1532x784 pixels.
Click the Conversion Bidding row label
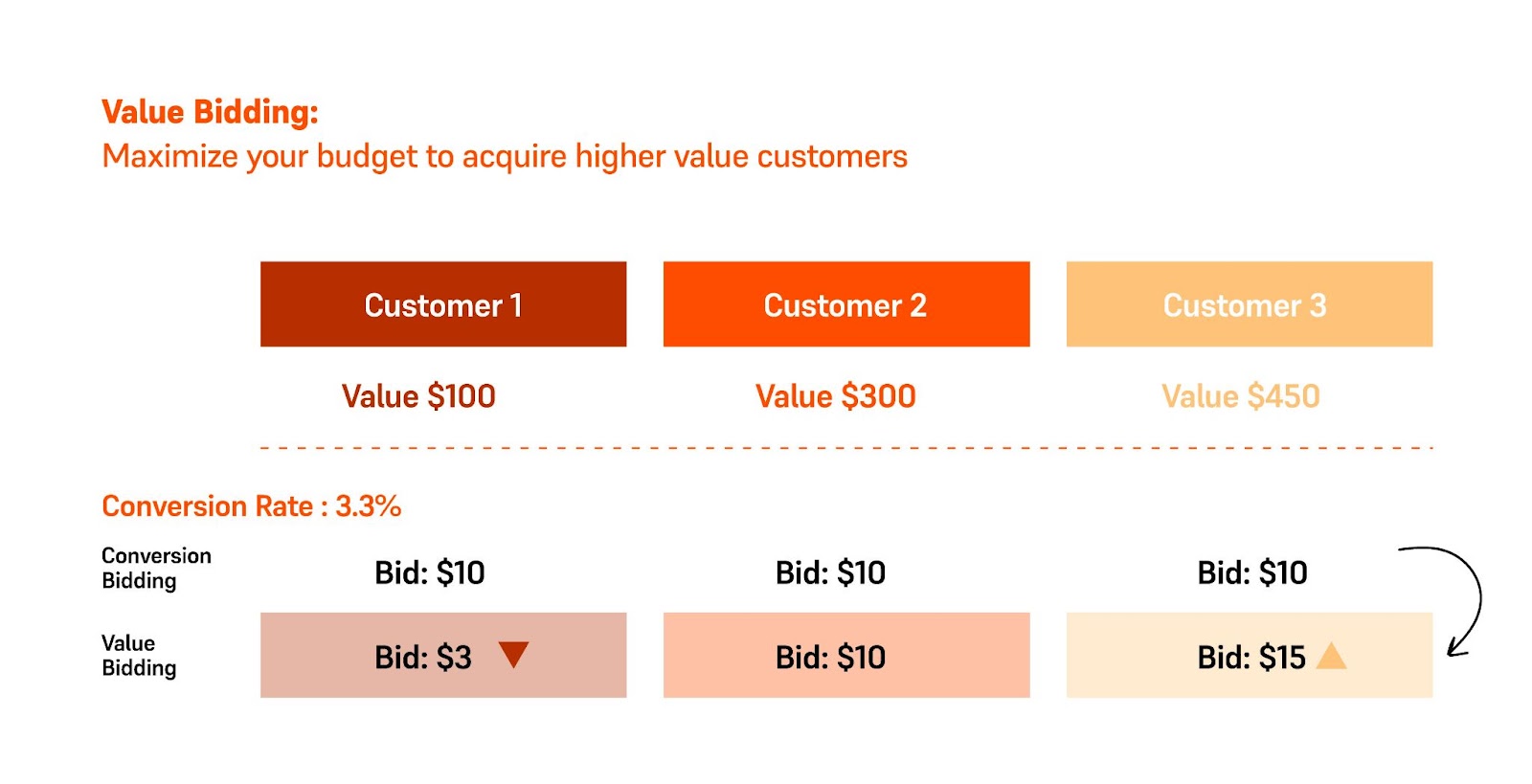(156, 569)
